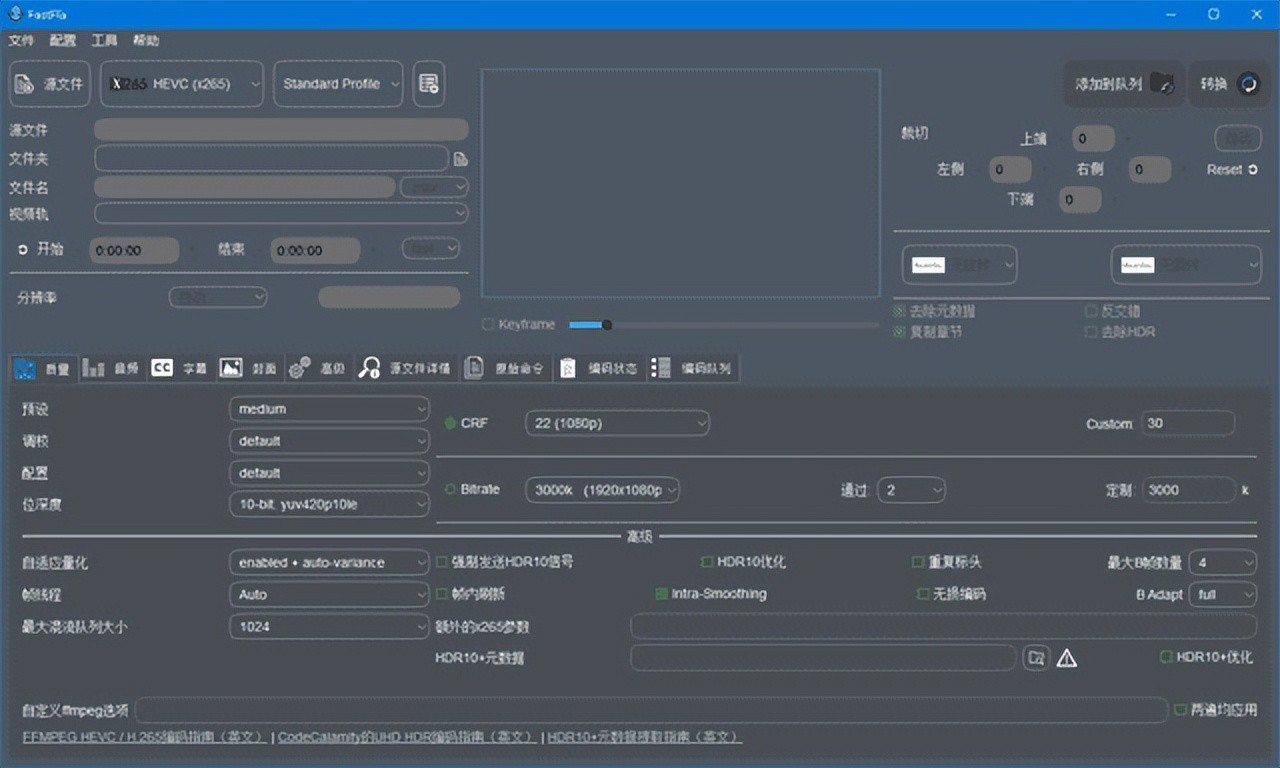Image resolution: width=1280 pixels, height=768 pixels.
Task: Click the HDR10+ warning triangle icon
Action: [x=1067, y=658]
